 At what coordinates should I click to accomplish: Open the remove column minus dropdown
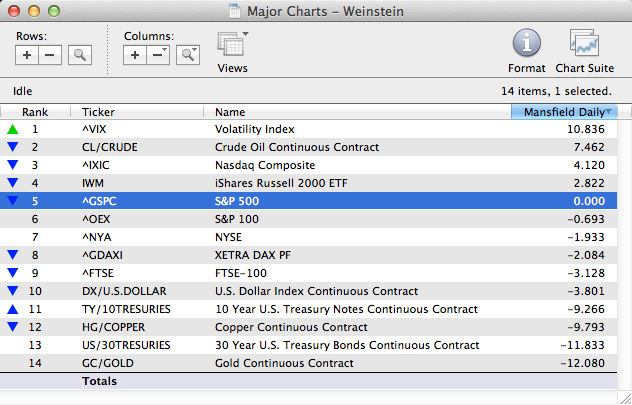(158, 55)
